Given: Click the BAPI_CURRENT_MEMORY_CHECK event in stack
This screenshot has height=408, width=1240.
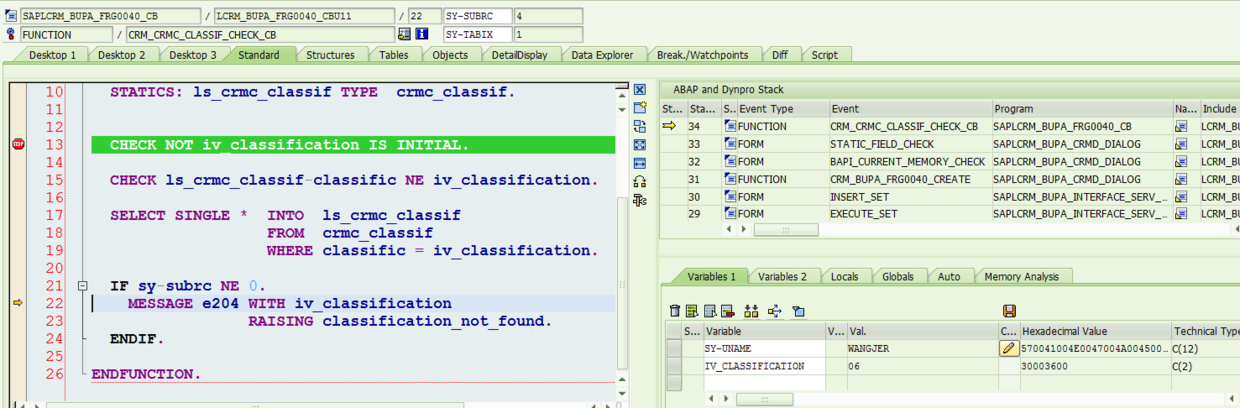Looking at the screenshot, I should [909, 161].
